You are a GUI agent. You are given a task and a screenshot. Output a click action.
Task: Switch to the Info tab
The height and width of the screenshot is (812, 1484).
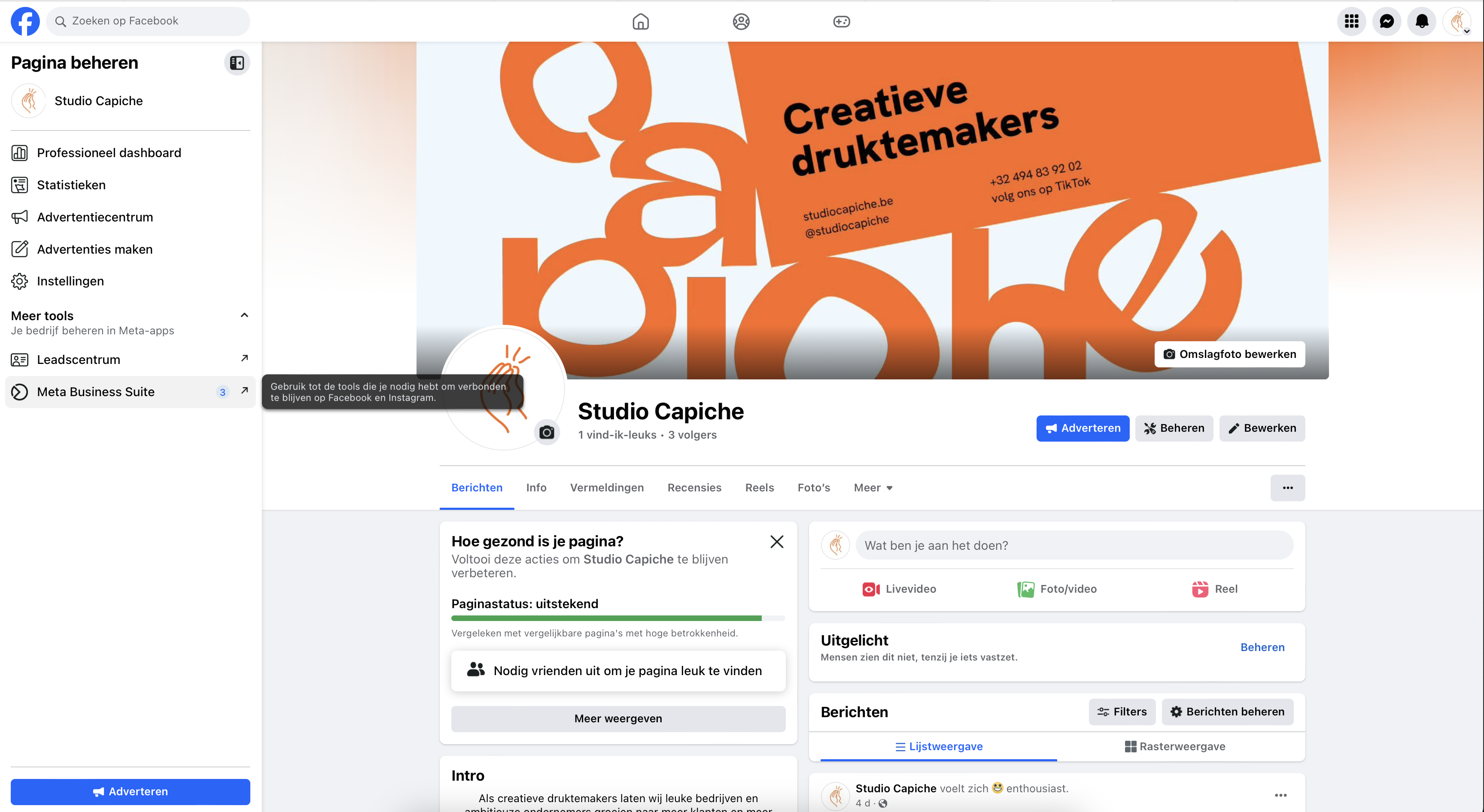[536, 488]
